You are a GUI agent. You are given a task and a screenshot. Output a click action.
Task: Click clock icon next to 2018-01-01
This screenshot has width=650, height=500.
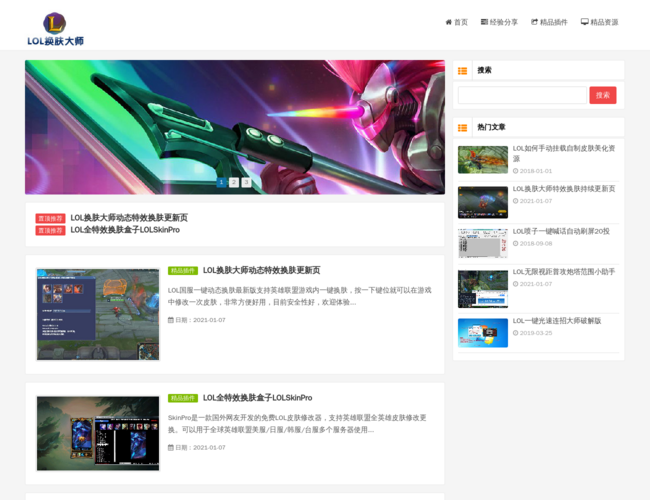pos(515,171)
